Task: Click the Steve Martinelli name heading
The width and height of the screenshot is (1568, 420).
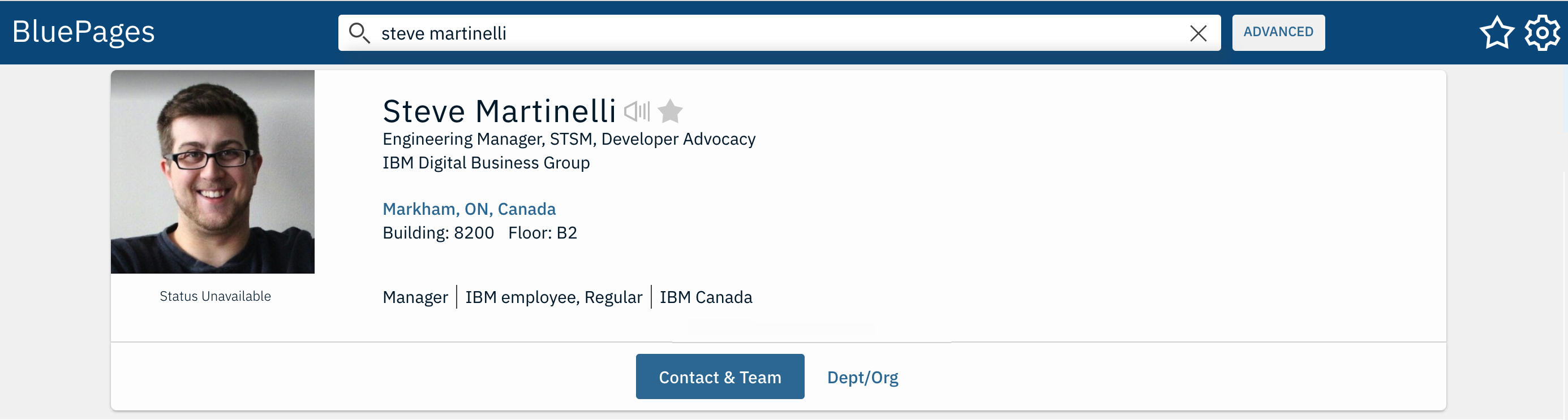Action: (x=499, y=112)
